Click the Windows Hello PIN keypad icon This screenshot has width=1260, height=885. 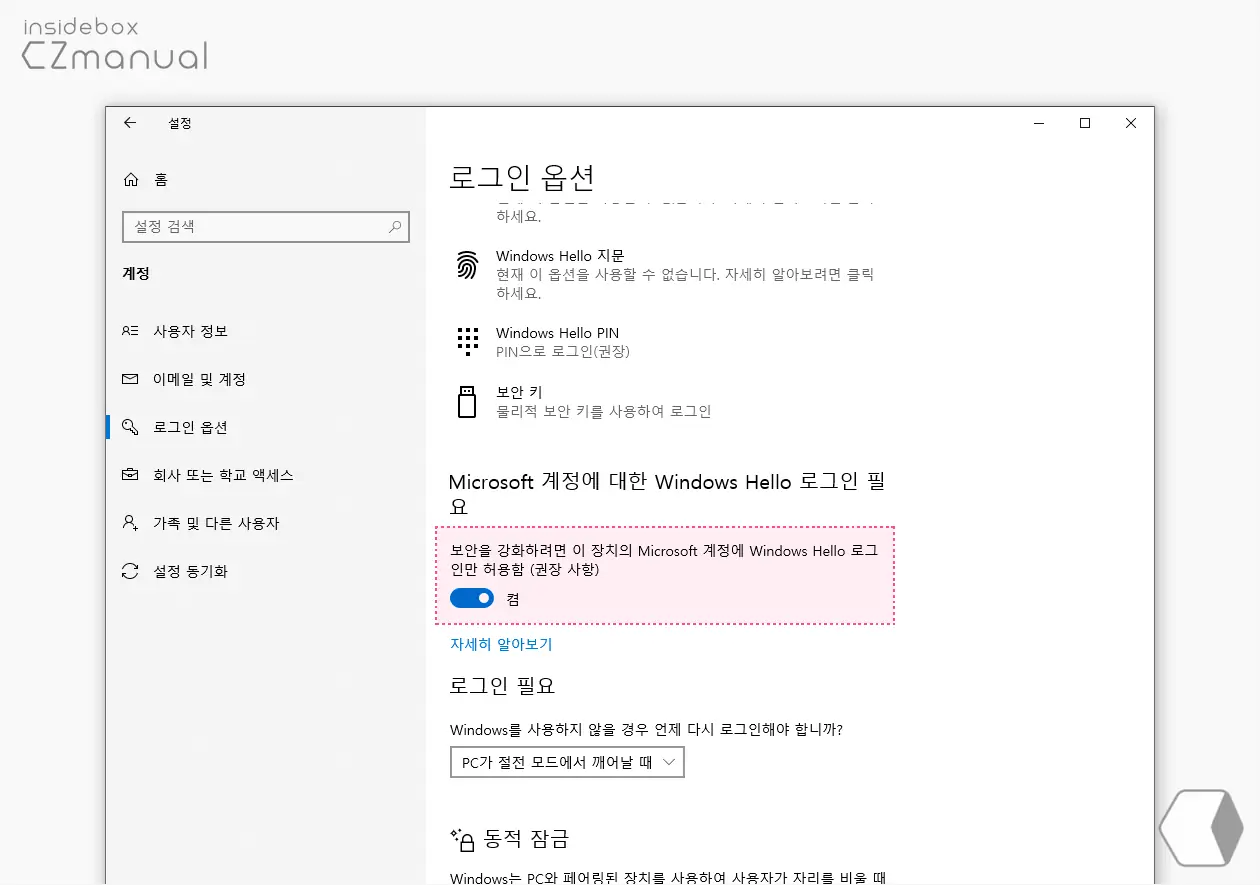click(467, 341)
